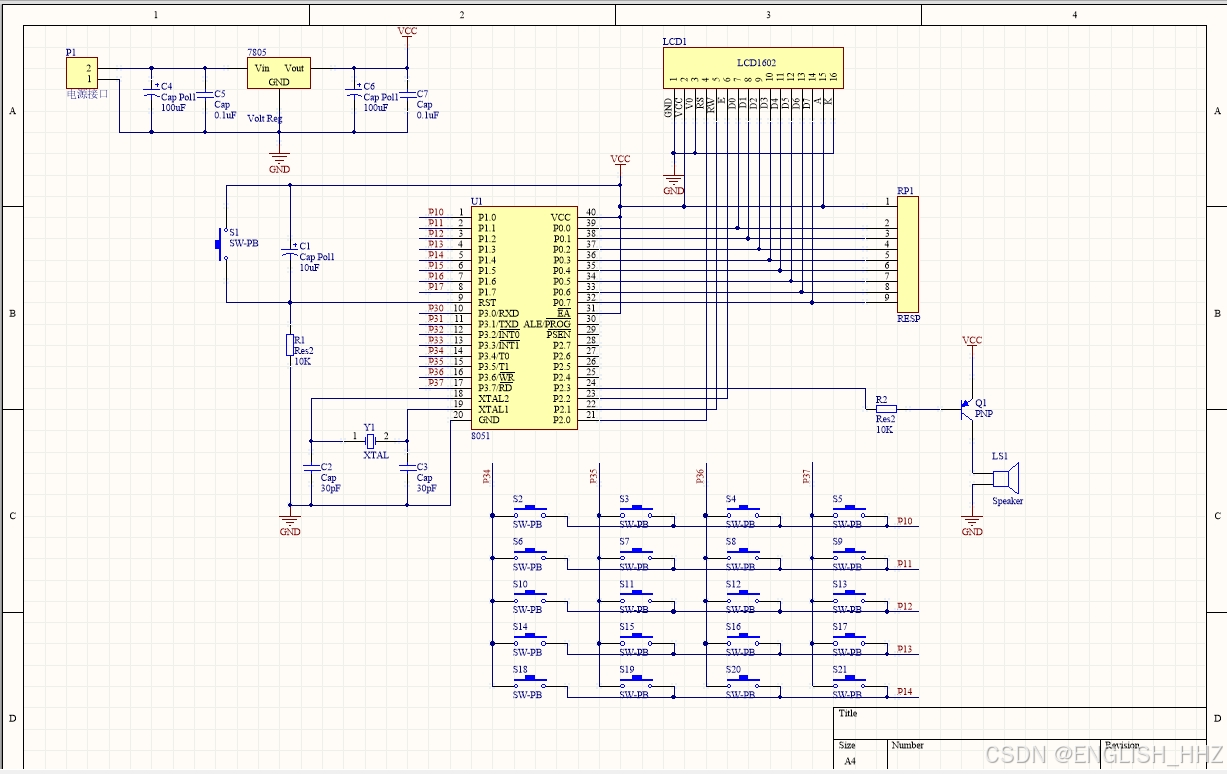Select keypad switch S21
Image resolution: width=1227 pixels, height=774 pixels.
coord(849,683)
